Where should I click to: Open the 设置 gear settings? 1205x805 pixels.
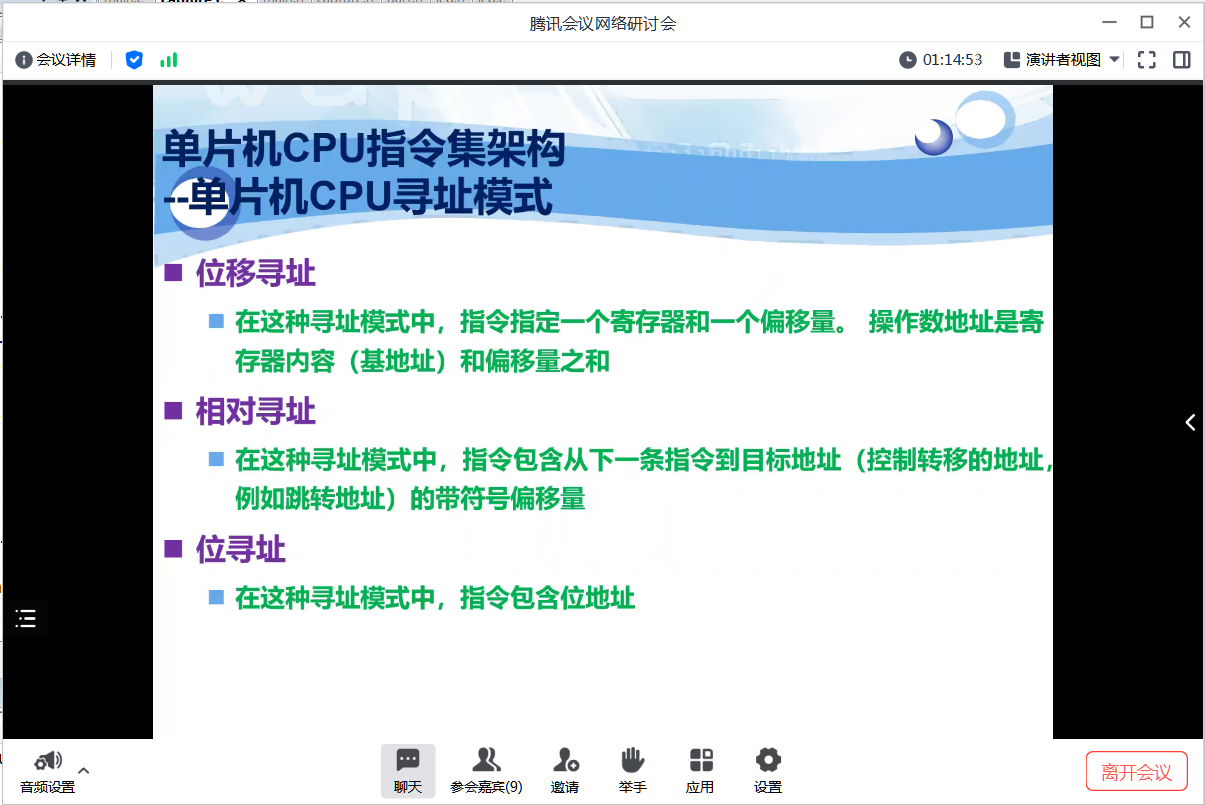(x=768, y=771)
